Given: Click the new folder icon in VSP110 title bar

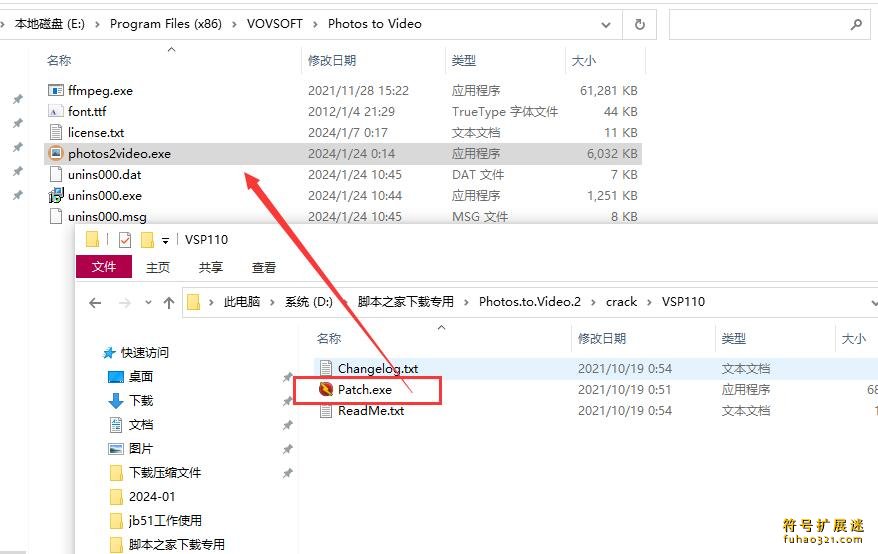Looking at the screenshot, I should tap(147, 240).
